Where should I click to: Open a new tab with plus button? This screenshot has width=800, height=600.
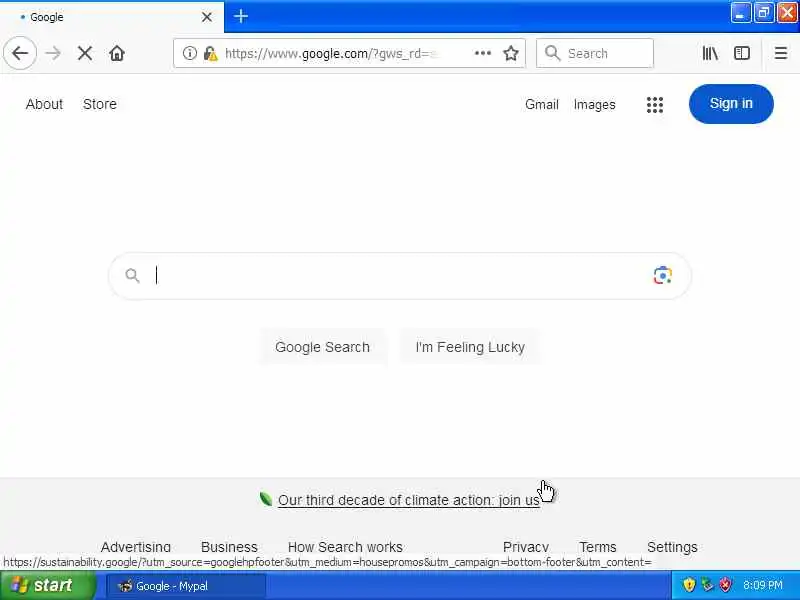(241, 16)
